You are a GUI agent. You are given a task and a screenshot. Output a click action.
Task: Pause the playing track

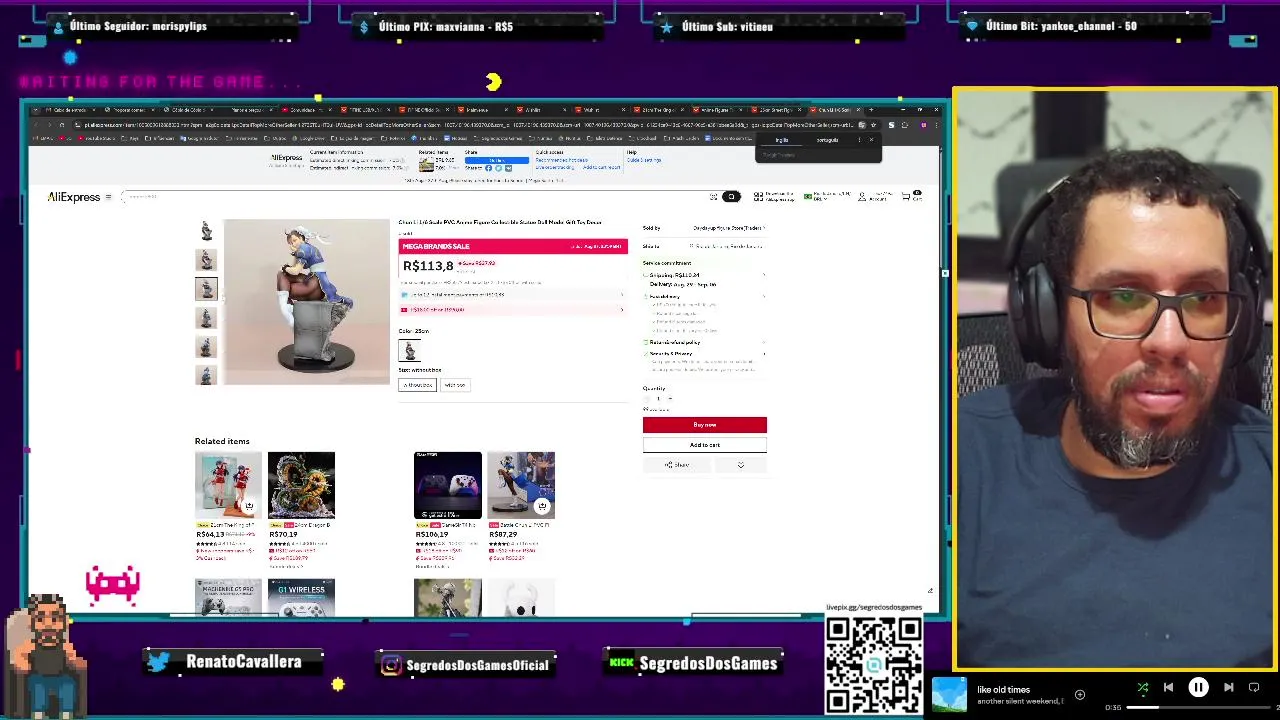click(x=1198, y=687)
